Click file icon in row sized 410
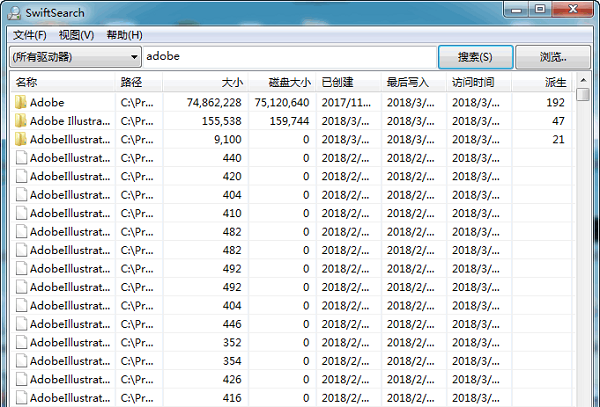Screen dimensions: 600x407 pos(21,213)
